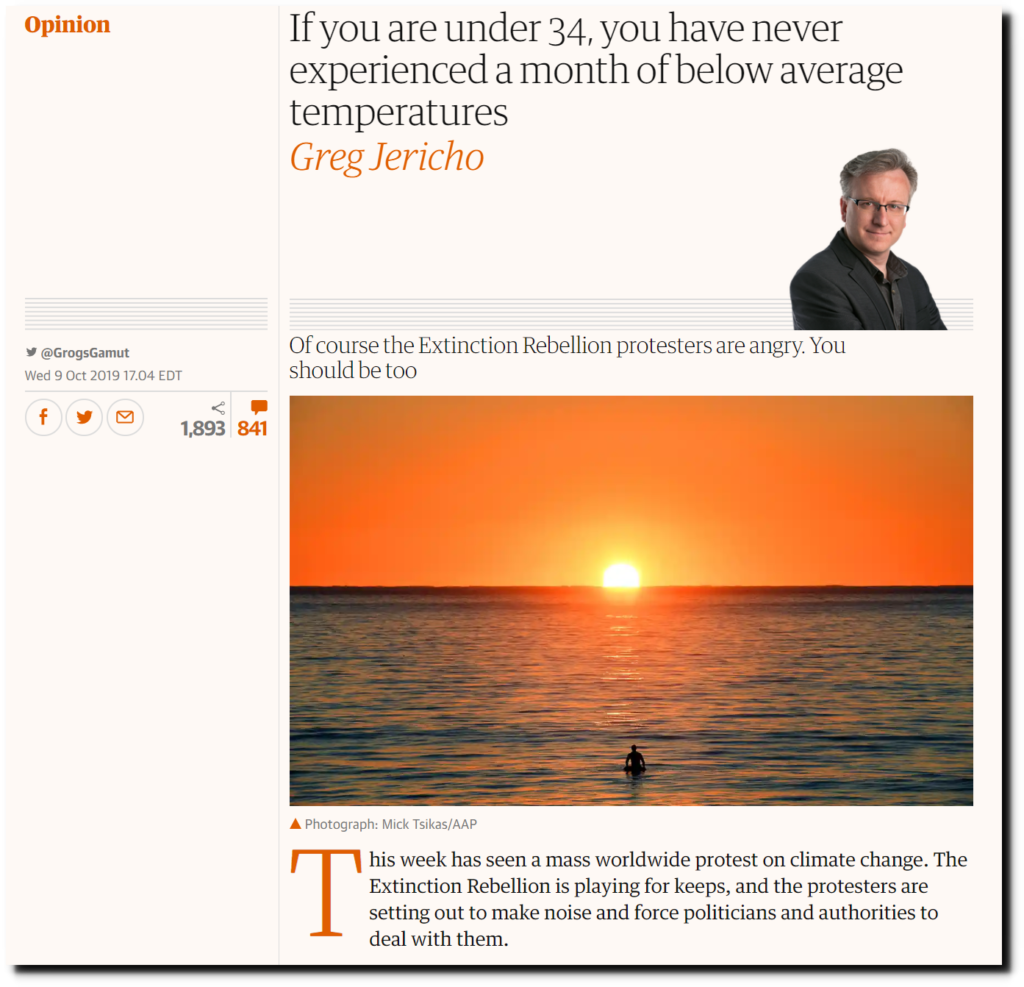The image size is (1024, 987).
Task: Click the Wed 9 Oct 2019 timestamp
Action: coord(103,376)
